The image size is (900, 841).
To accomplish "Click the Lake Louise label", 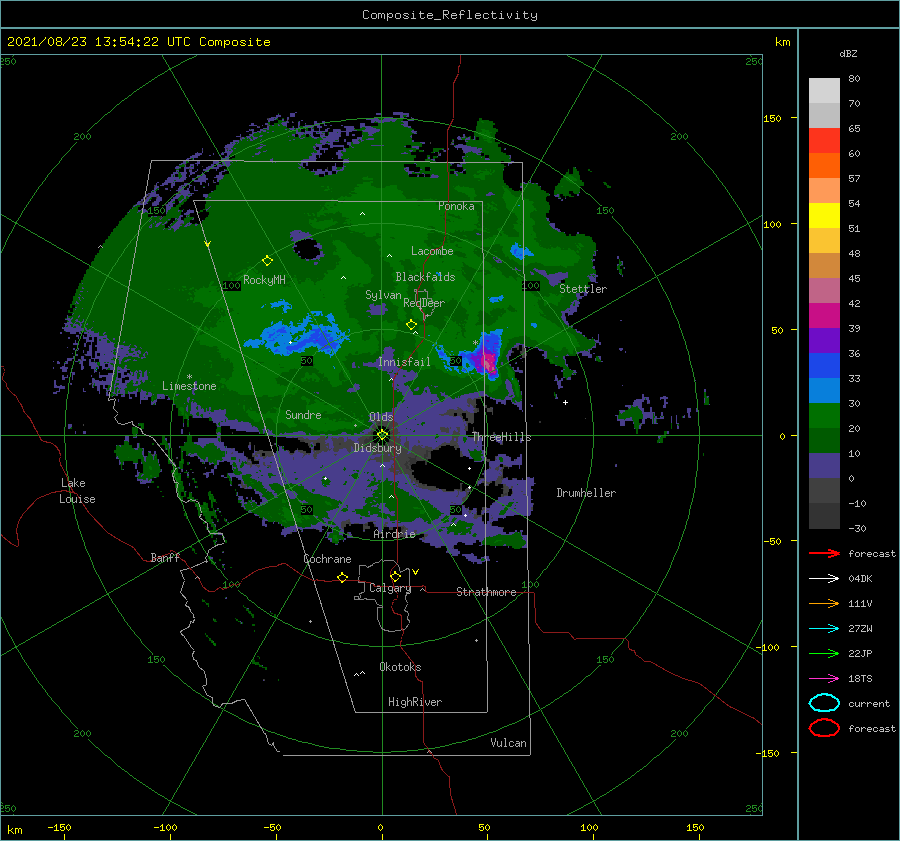I will coord(78,491).
